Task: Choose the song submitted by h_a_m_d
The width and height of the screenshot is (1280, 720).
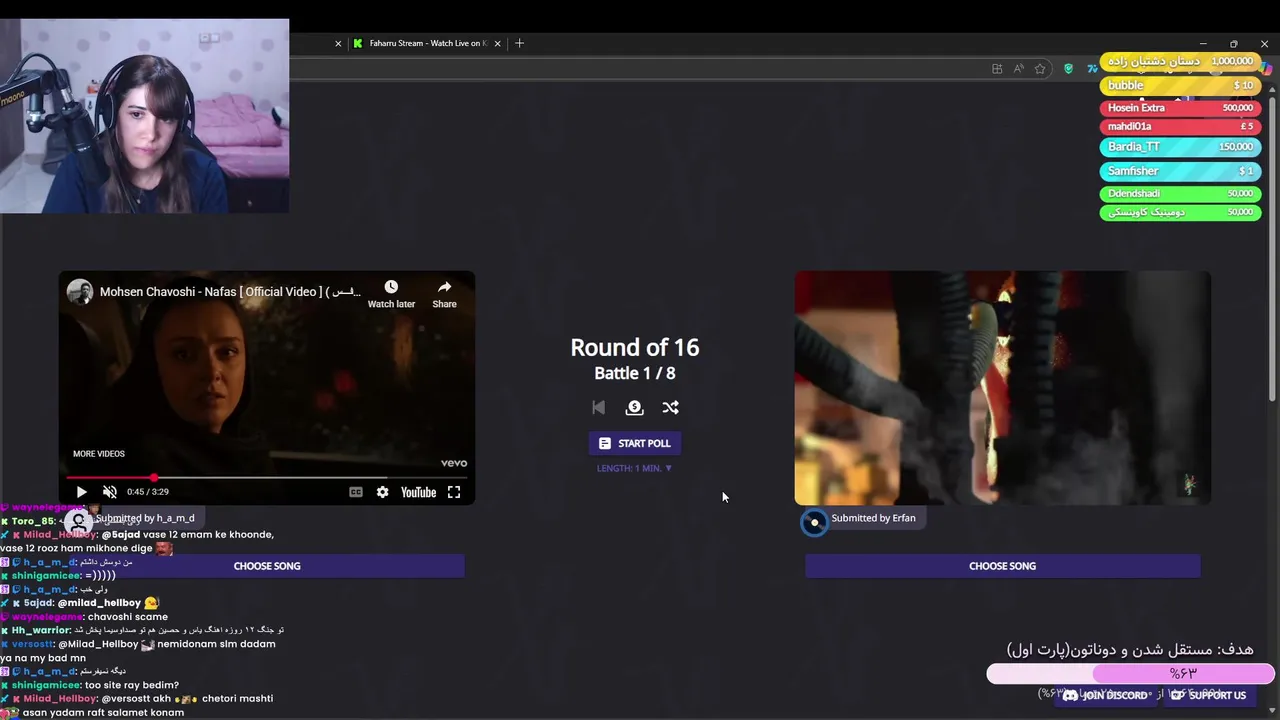Action: click(267, 566)
